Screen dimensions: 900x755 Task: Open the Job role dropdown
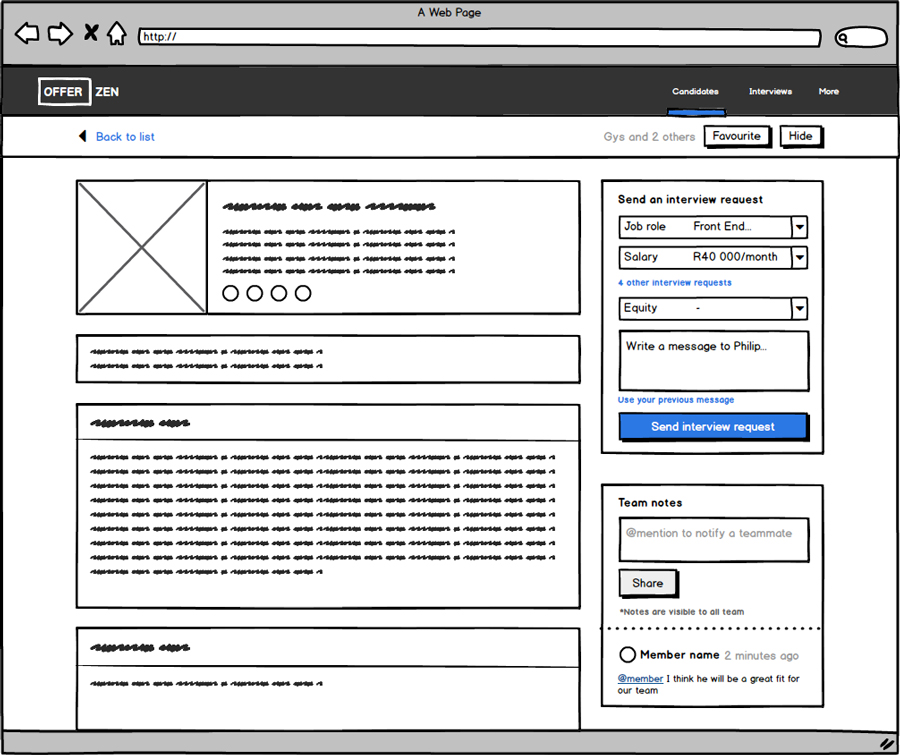(713, 227)
